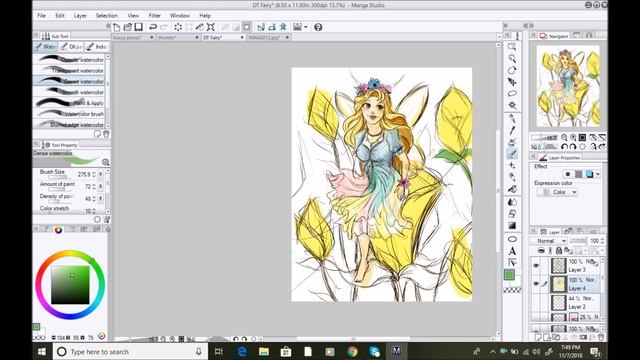Open Chrome from the taskbar

point(352,351)
